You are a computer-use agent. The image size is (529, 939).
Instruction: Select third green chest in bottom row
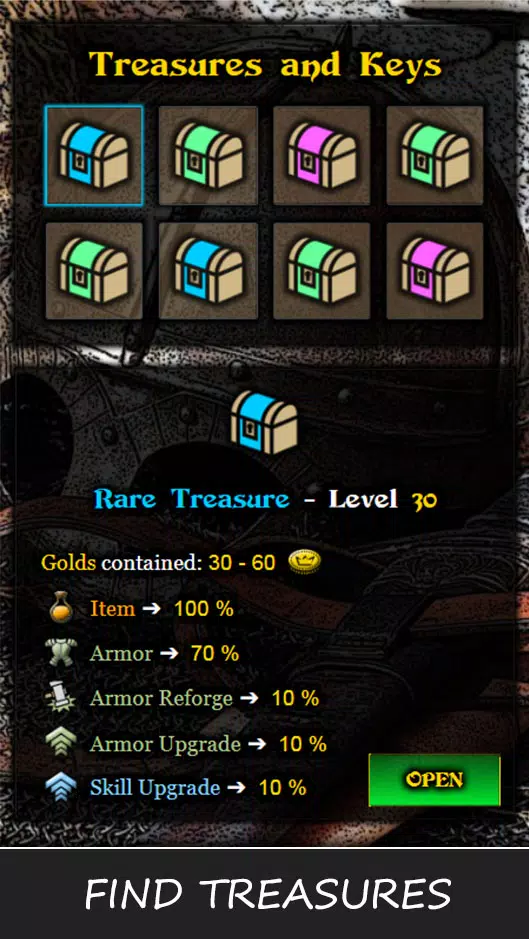tap(322, 271)
